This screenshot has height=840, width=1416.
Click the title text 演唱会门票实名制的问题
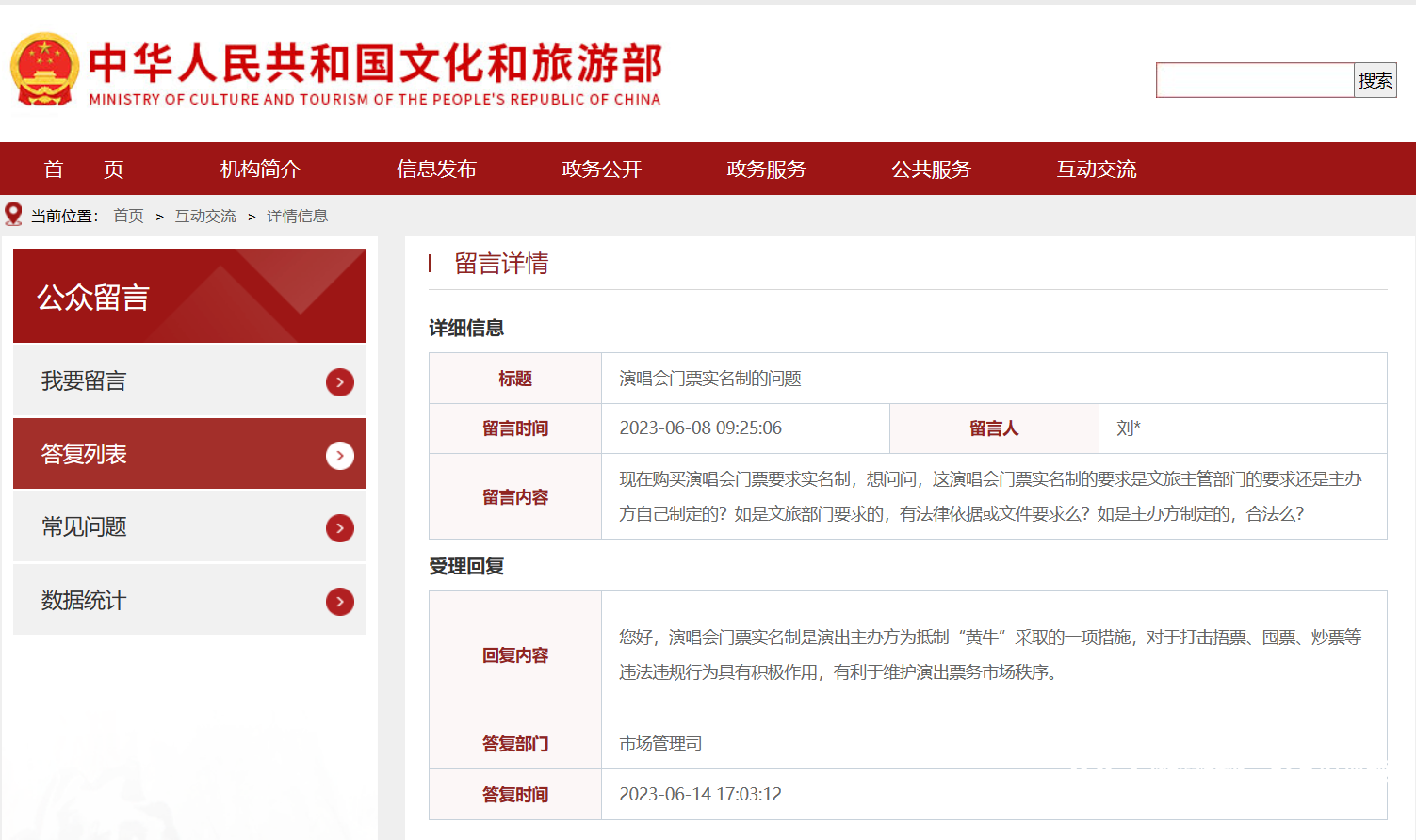pos(710,379)
